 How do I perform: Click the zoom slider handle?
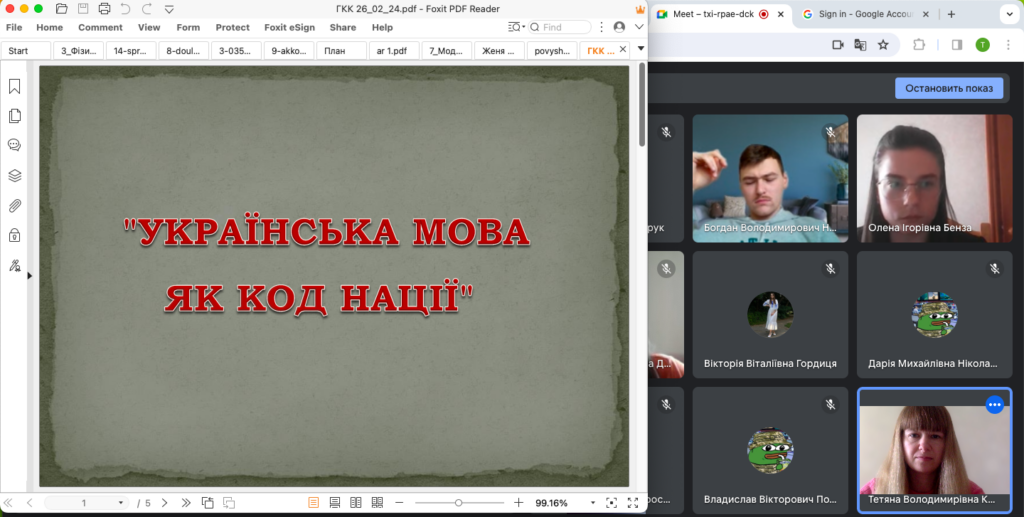click(x=458, y=502)
